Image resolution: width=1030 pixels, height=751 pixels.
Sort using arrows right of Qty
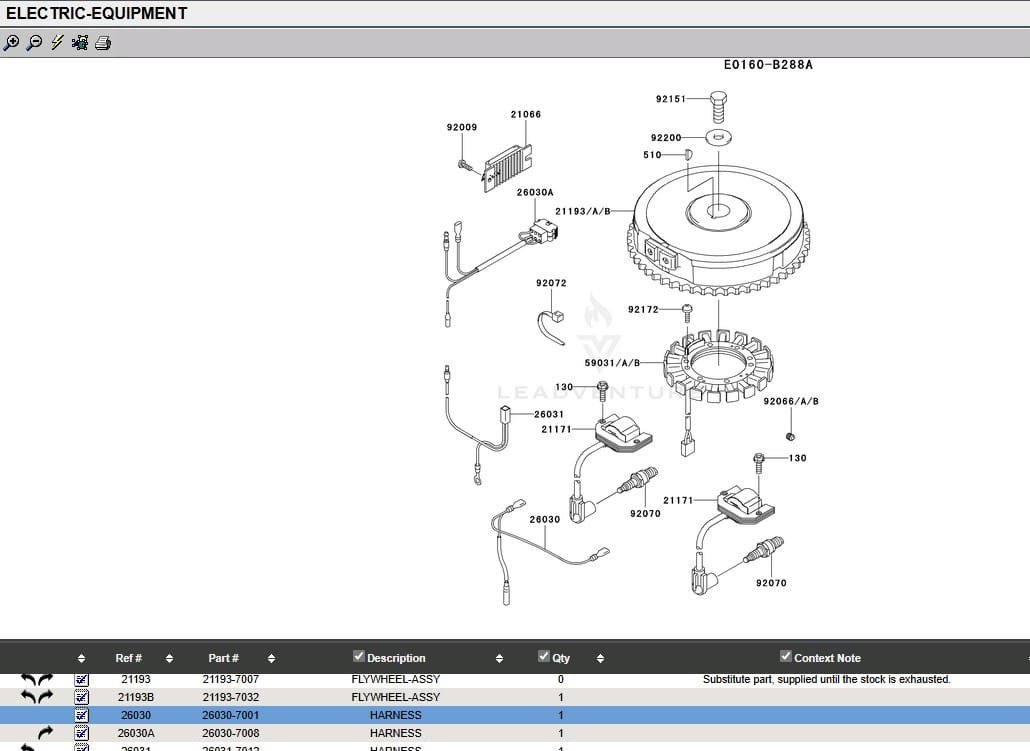[x=600, y=658]
